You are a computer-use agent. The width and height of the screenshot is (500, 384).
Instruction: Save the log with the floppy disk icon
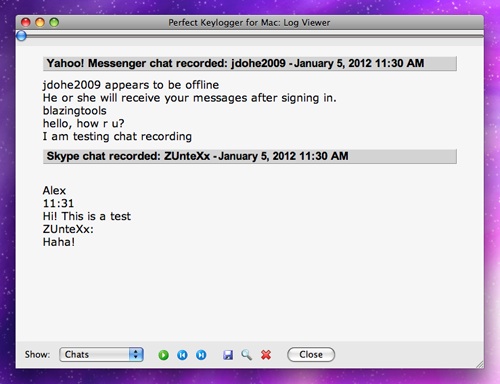click(x=228, y=355)
